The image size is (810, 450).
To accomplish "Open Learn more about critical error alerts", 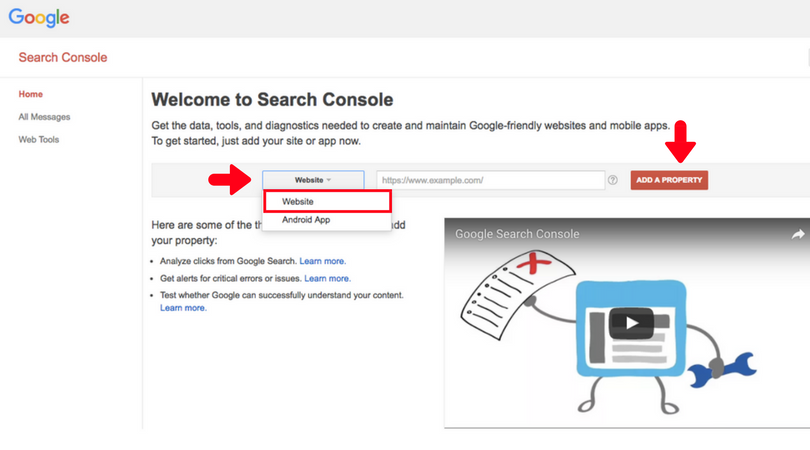I will (x=327, y=278).
